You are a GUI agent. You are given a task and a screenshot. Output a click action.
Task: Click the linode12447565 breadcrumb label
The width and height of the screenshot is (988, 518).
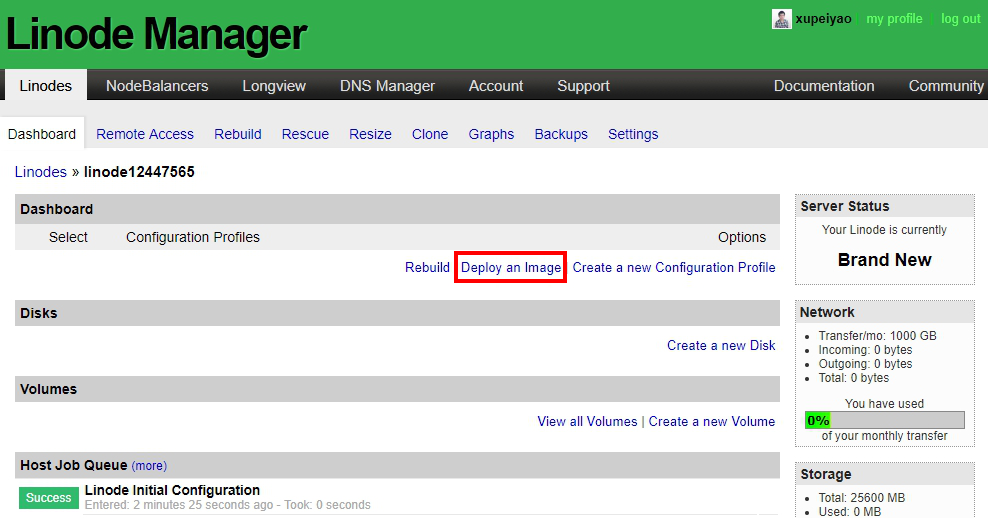coord(139,172)
